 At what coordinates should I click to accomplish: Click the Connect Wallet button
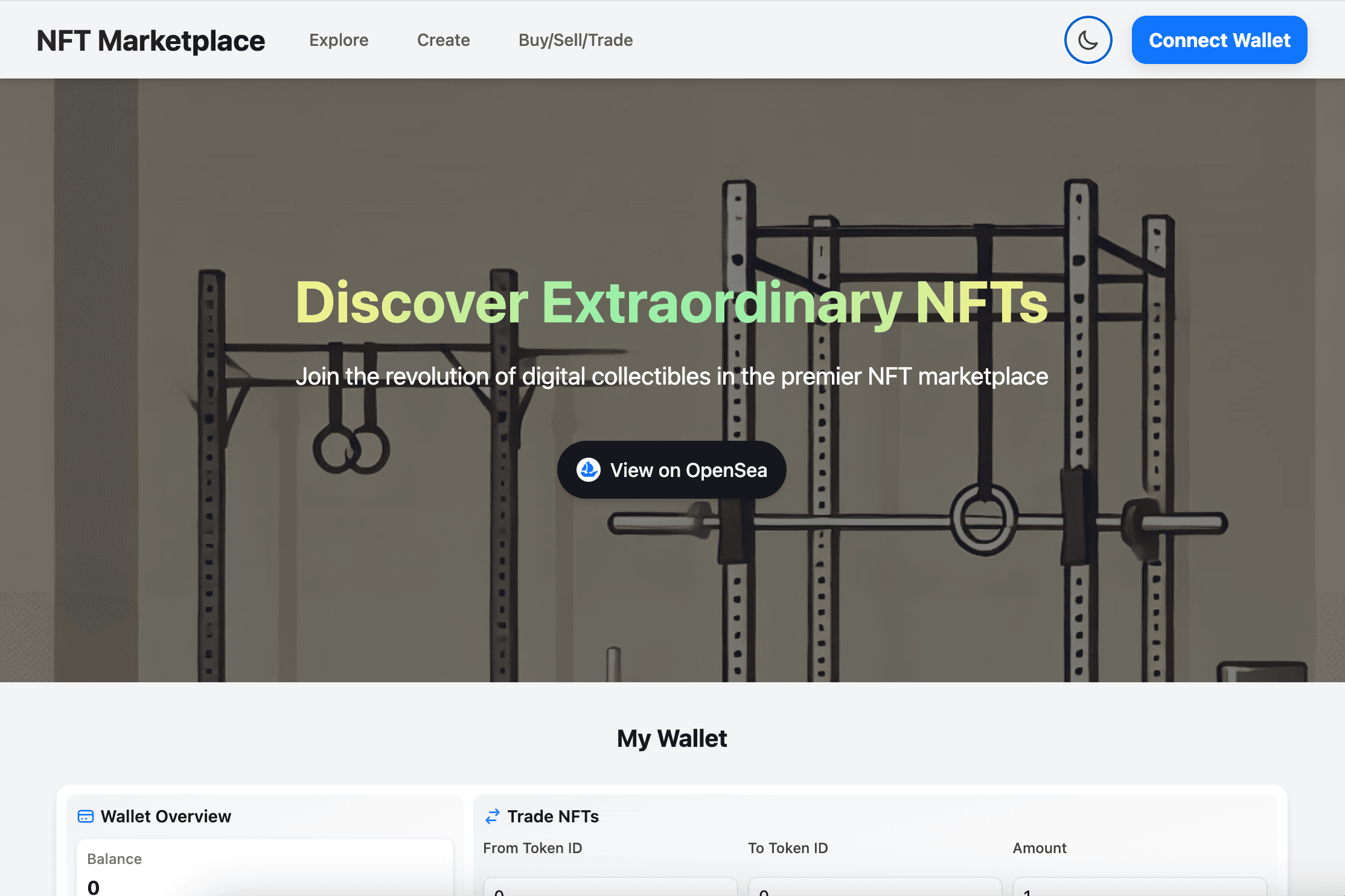pyautogui.click(x=1219, y=40)
